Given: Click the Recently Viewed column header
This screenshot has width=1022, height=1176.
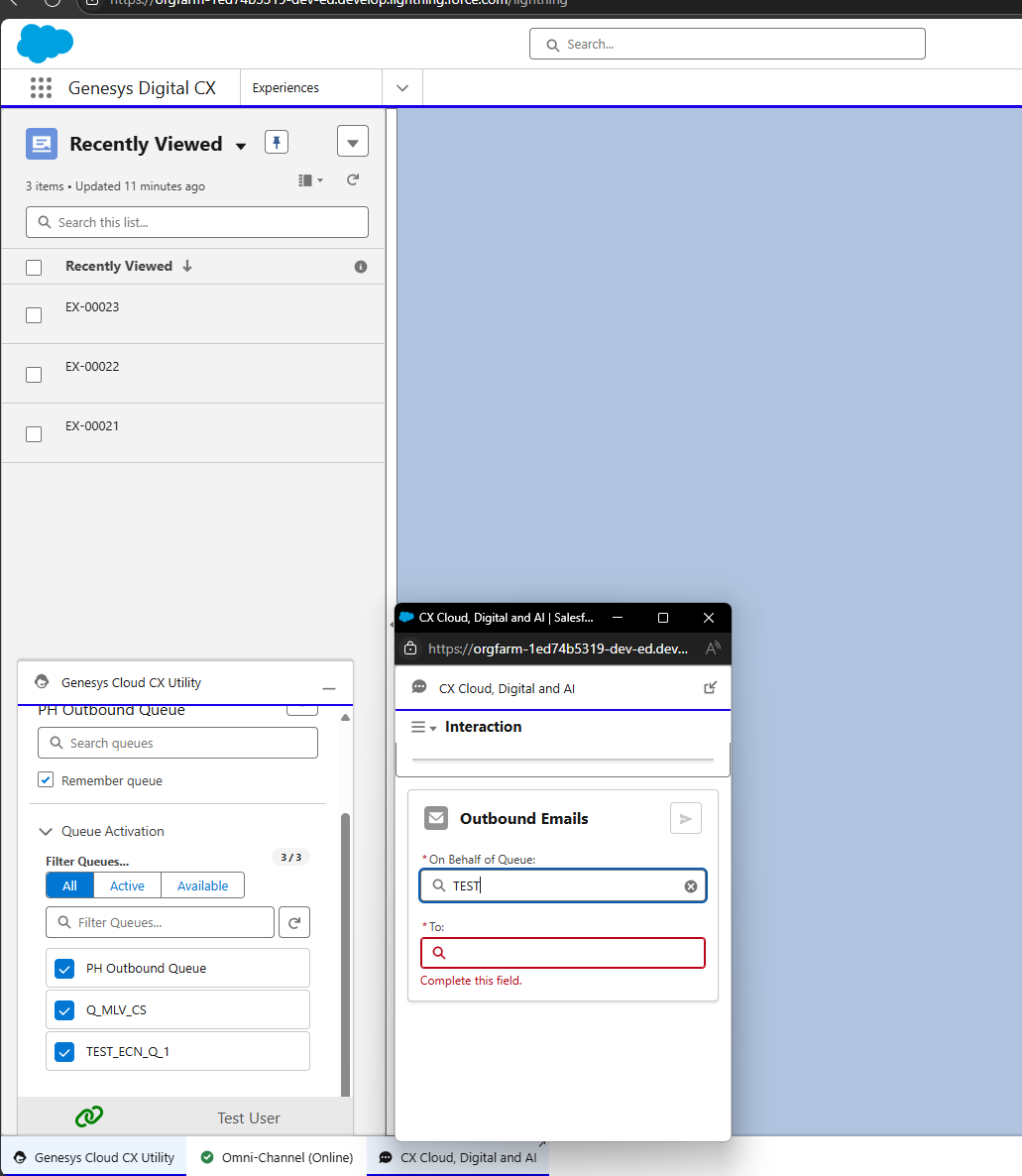Looking at the screenshot, I should pyautogui.click(x=119, y=267).
